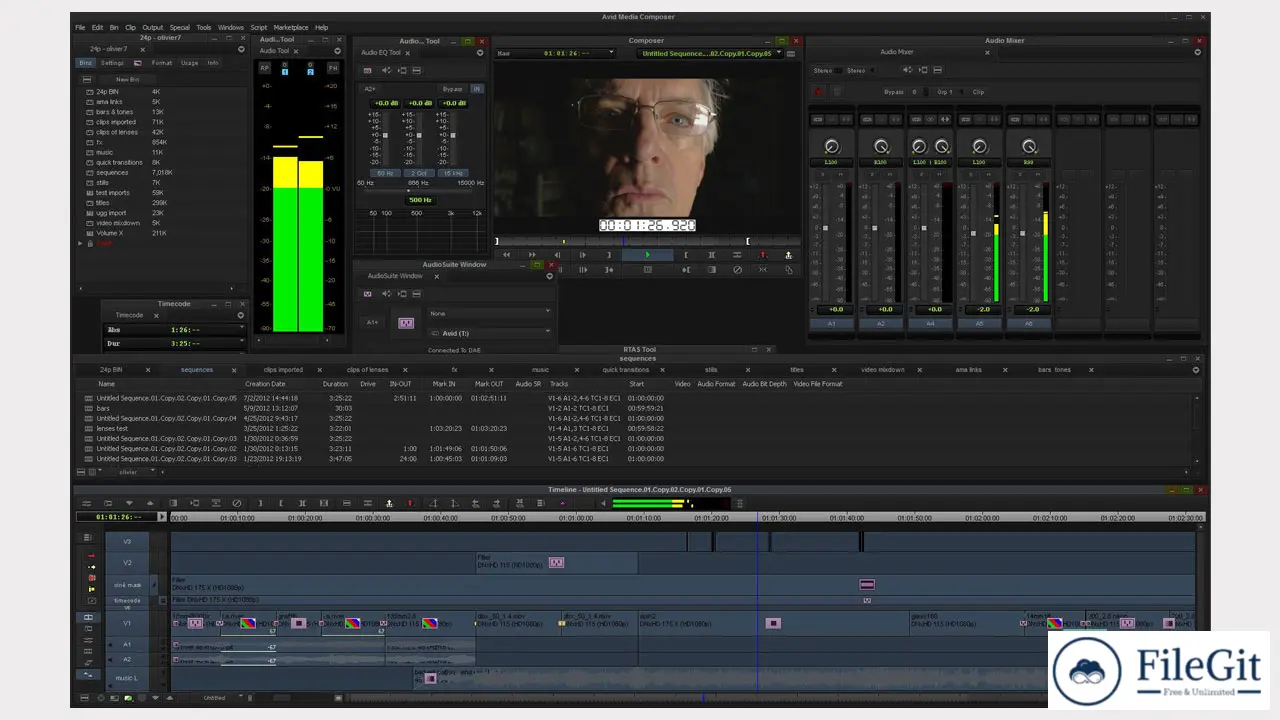Switch to the clips imported bin tab
1280x720 pixels.
(283, 370)
